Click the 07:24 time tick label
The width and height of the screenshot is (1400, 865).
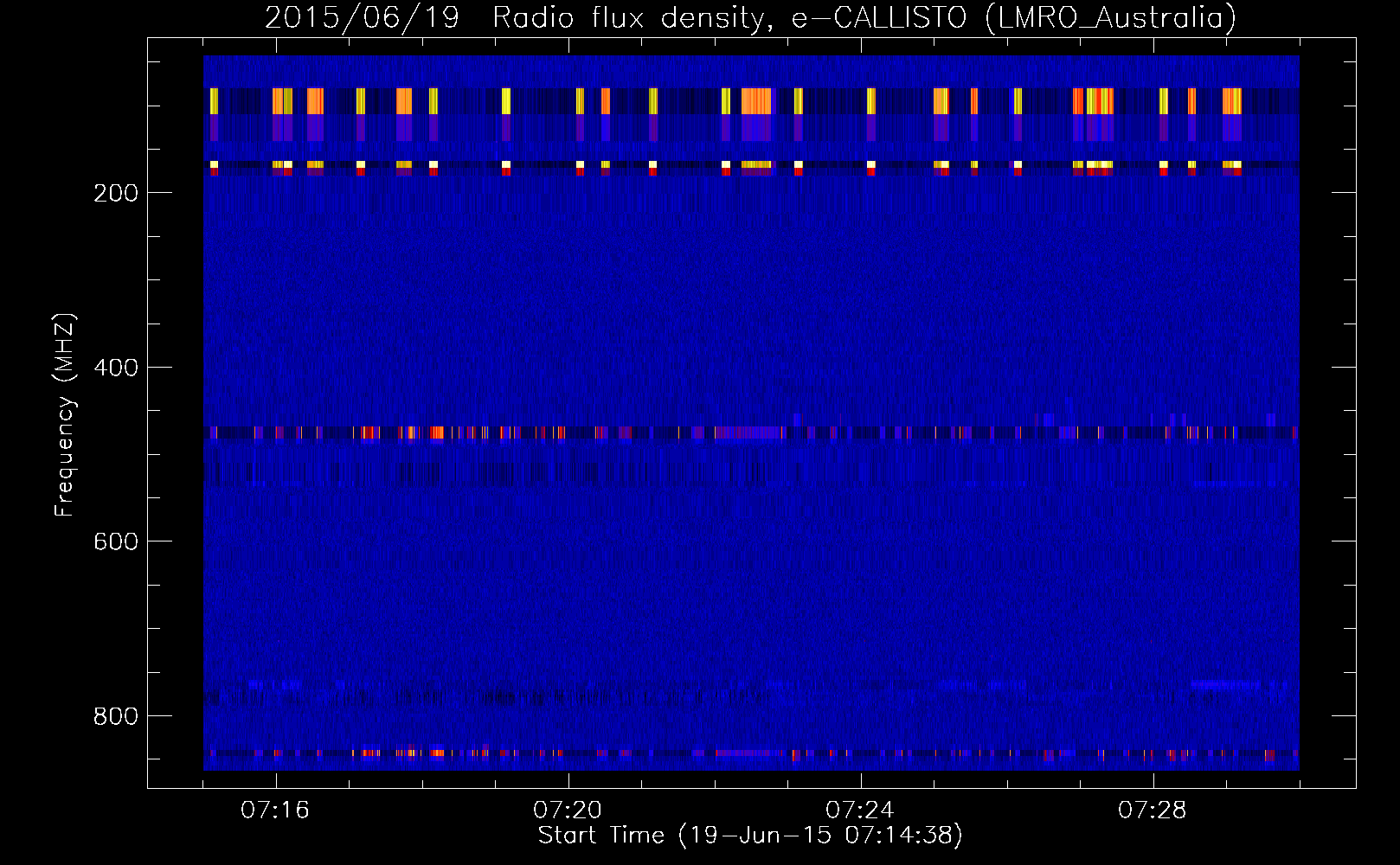[x=860, y=811]
